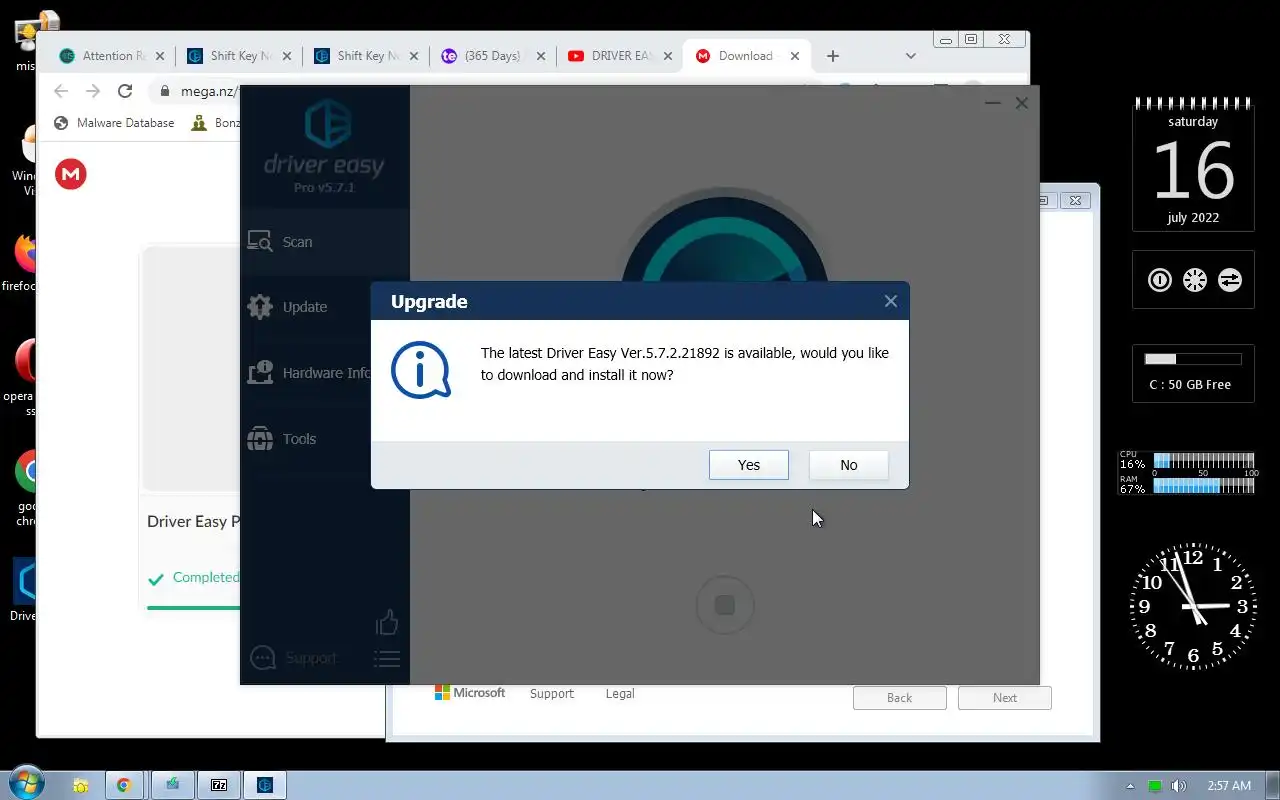Switch to the DRIVER EASY YouTube tab
The height and width of the screenshot is (800, 1280).
pos(619,56)
